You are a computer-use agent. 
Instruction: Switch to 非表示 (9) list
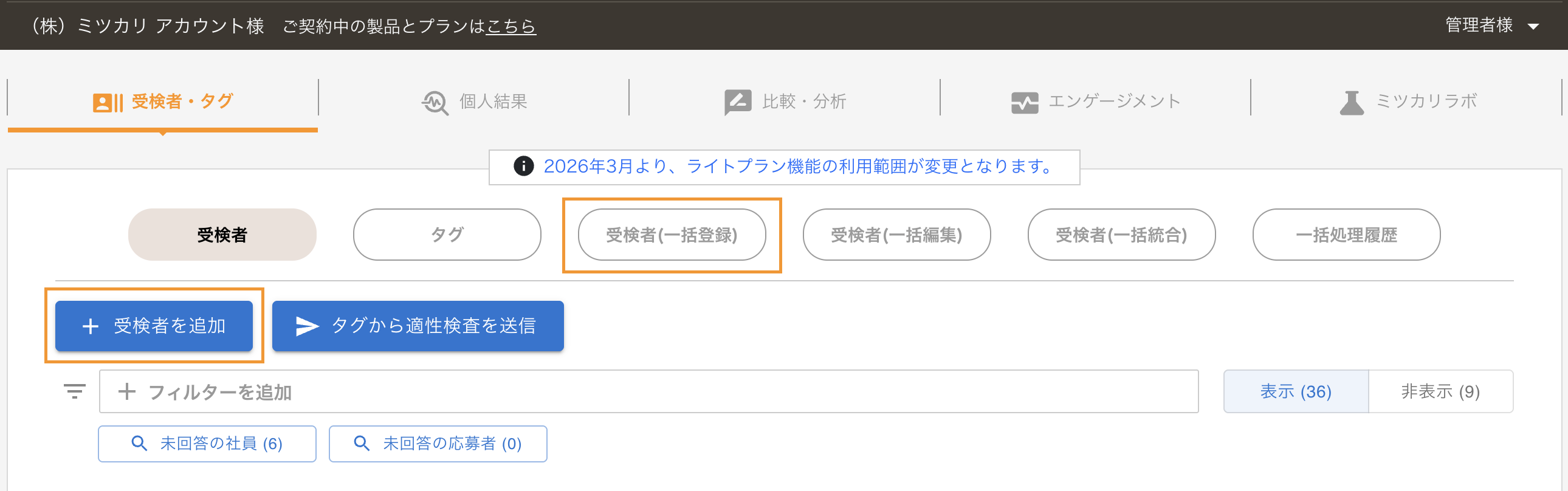coord(1441,391)
